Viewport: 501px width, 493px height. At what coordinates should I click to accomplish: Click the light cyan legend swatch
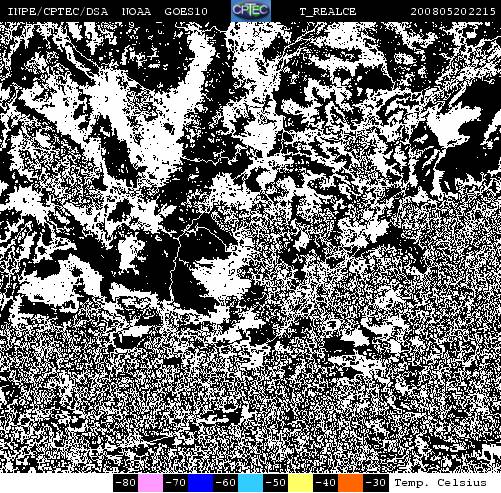250,483
